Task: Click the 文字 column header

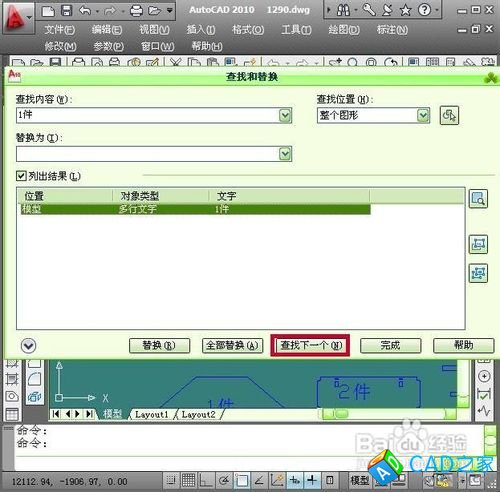Action: [x=289, y=196]
